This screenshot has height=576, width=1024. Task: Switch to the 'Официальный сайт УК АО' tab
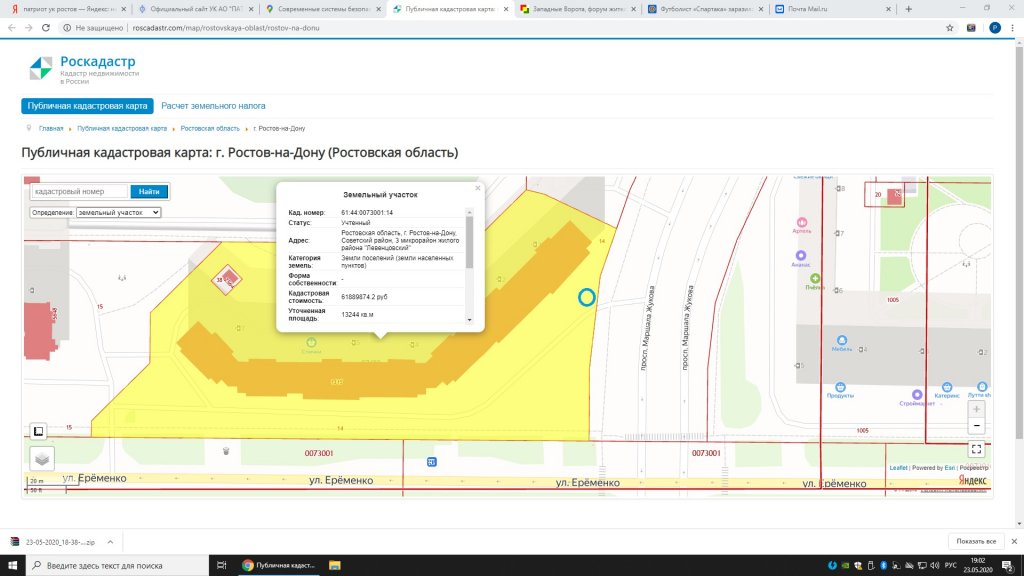coord(196,9)
